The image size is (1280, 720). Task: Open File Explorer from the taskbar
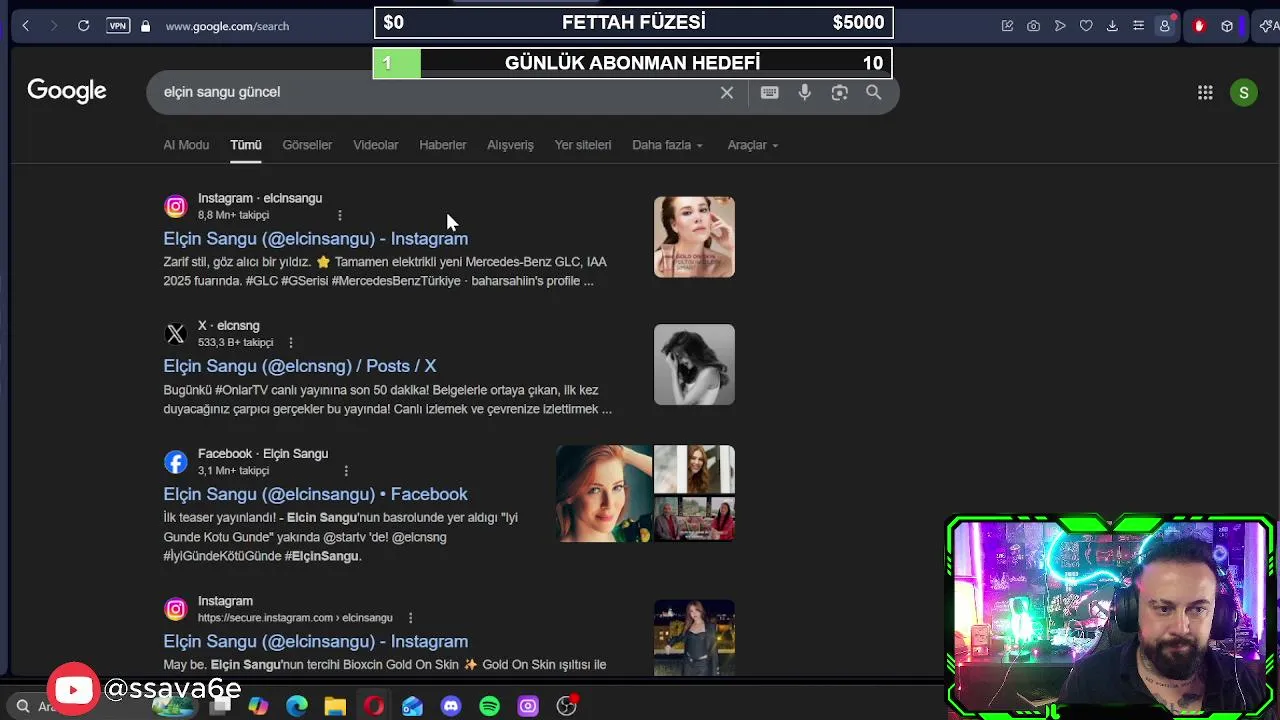click(335, 706)
